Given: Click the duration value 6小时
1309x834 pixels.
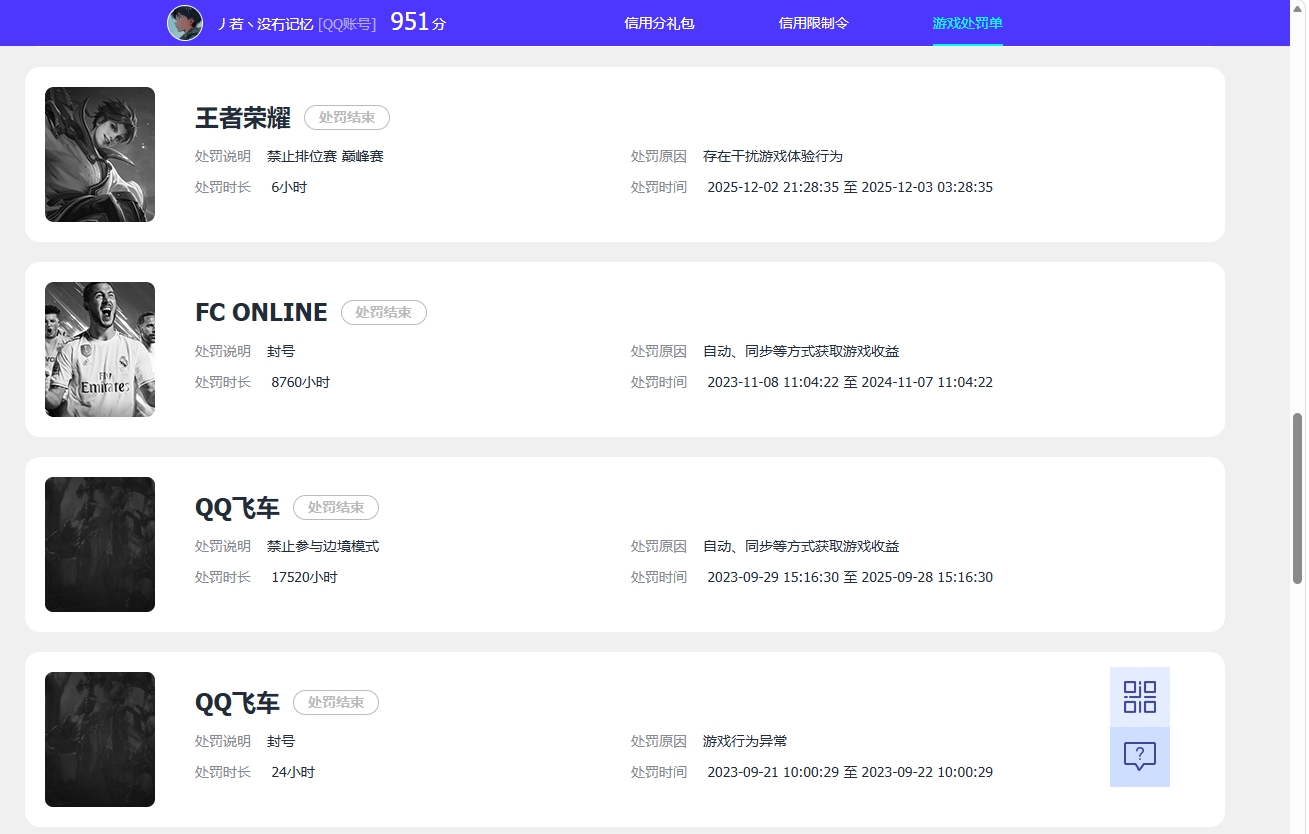Looking at the screenshot, I should [x=289, y=188].
